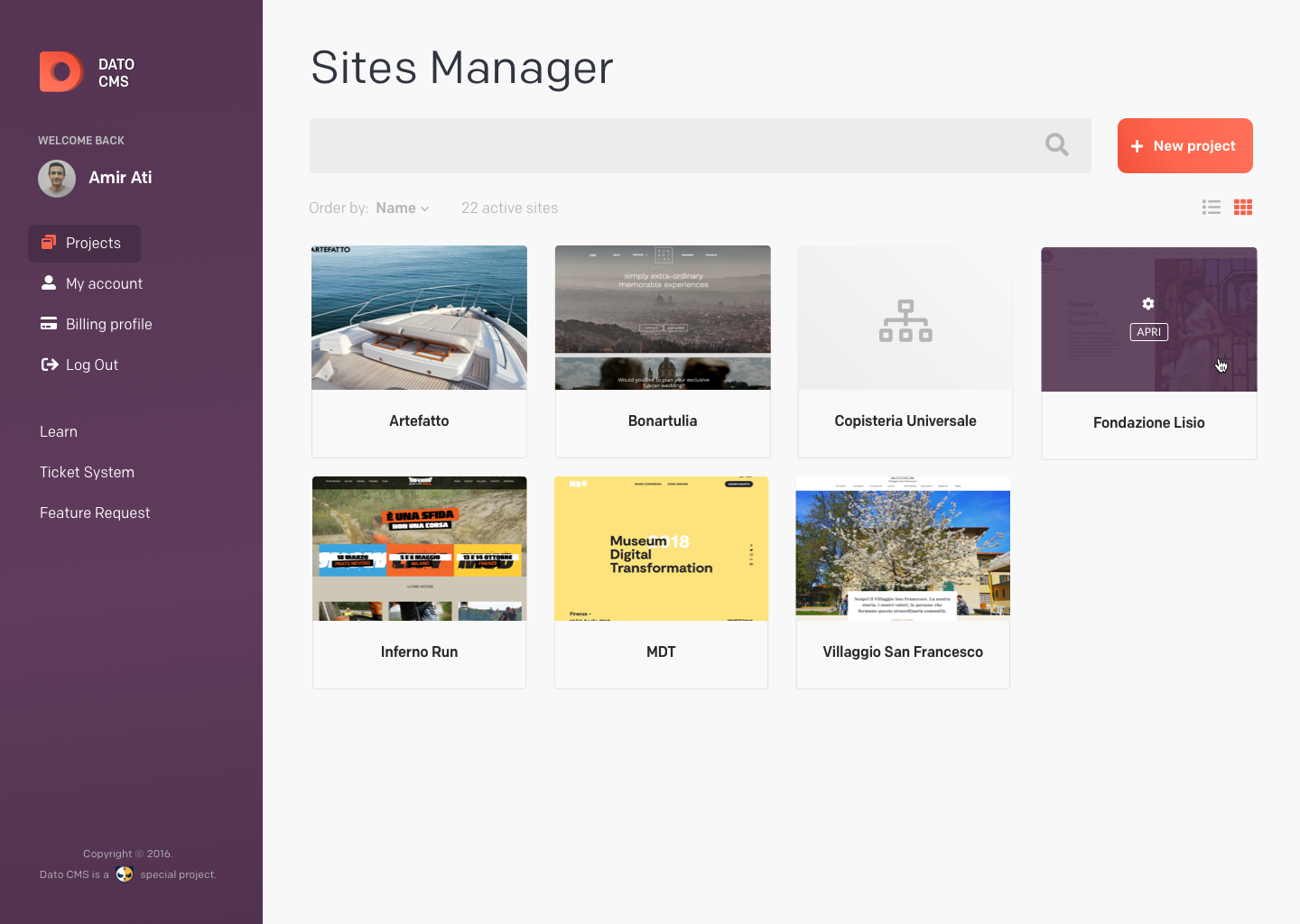Click the APRI button on Fondazione Lisio

click(x=1149, y=332)
